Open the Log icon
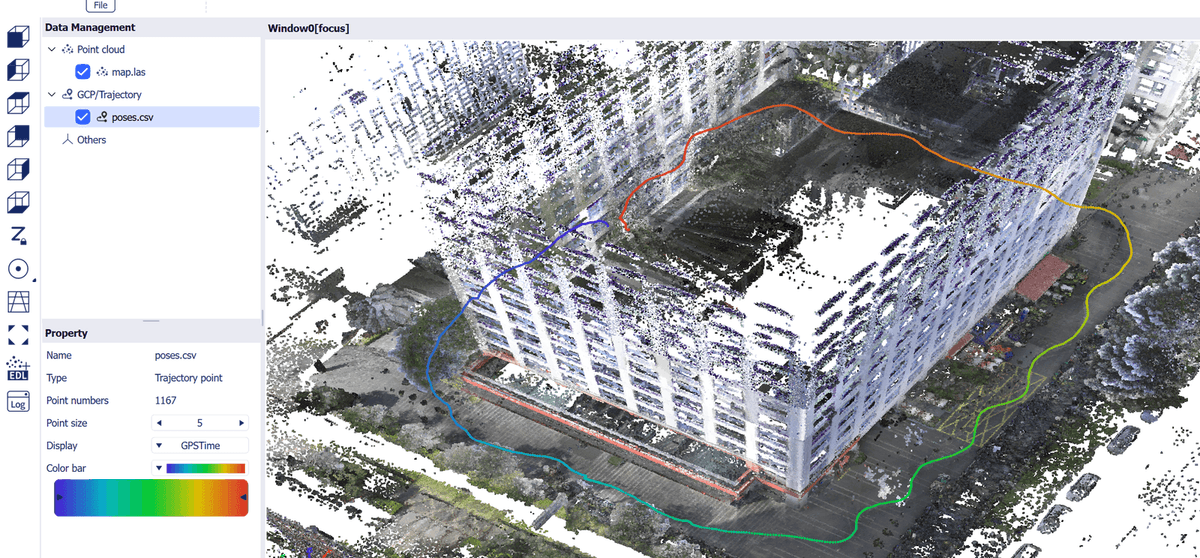The image size is (1200, 558). coord(18,402)
